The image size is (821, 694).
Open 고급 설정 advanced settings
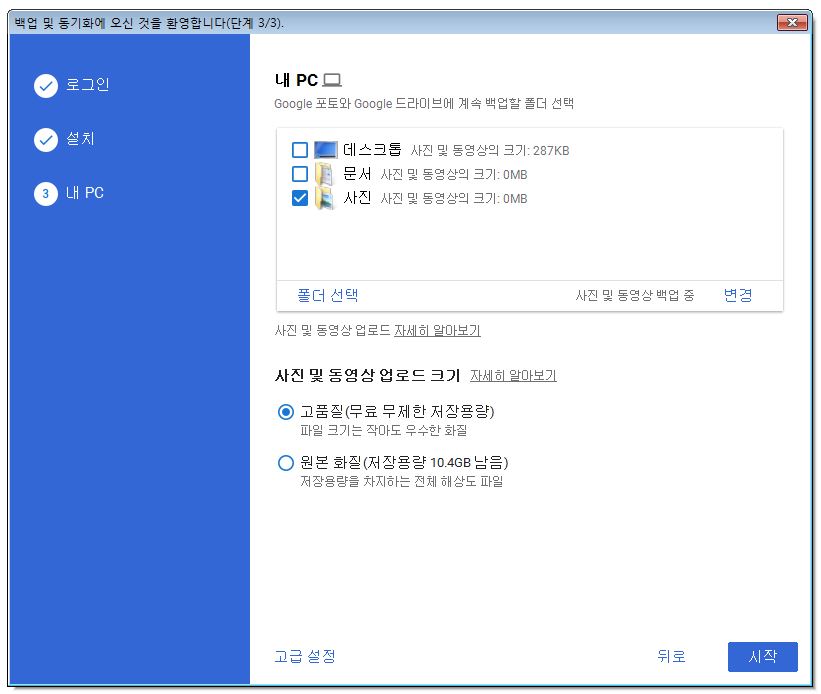[x=305, y=656]
